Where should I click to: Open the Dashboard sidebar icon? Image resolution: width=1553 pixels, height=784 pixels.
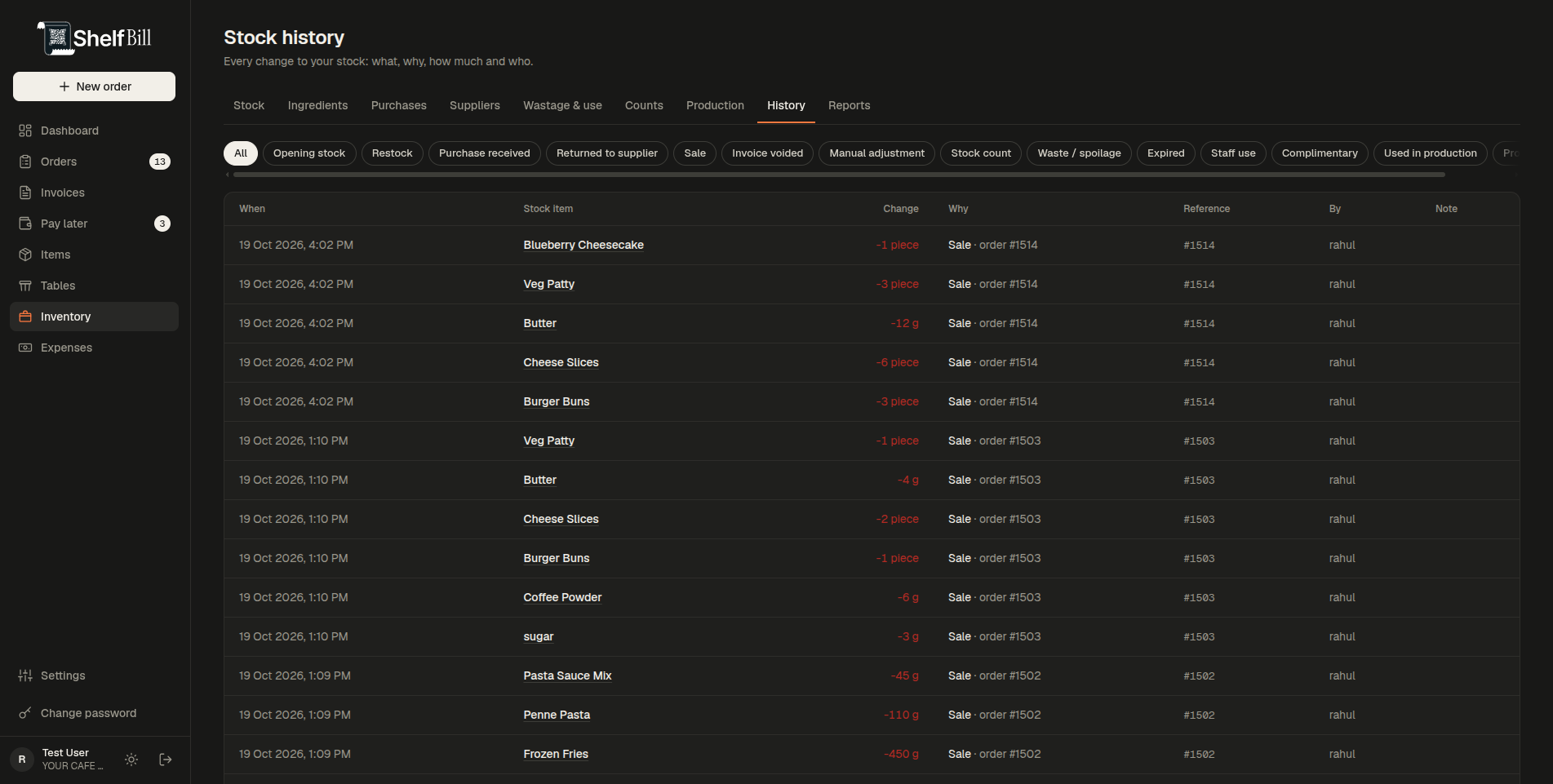click(25, 131)
